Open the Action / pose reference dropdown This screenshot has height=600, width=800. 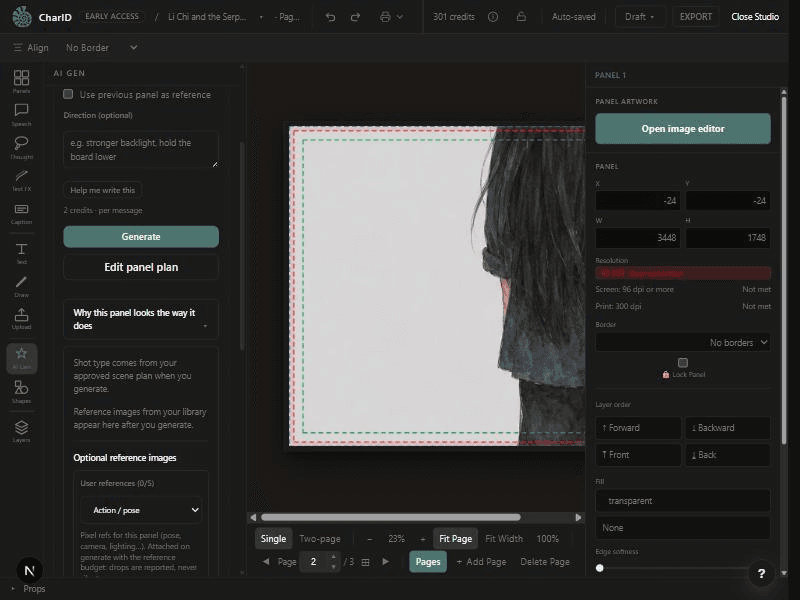[141, 510]
